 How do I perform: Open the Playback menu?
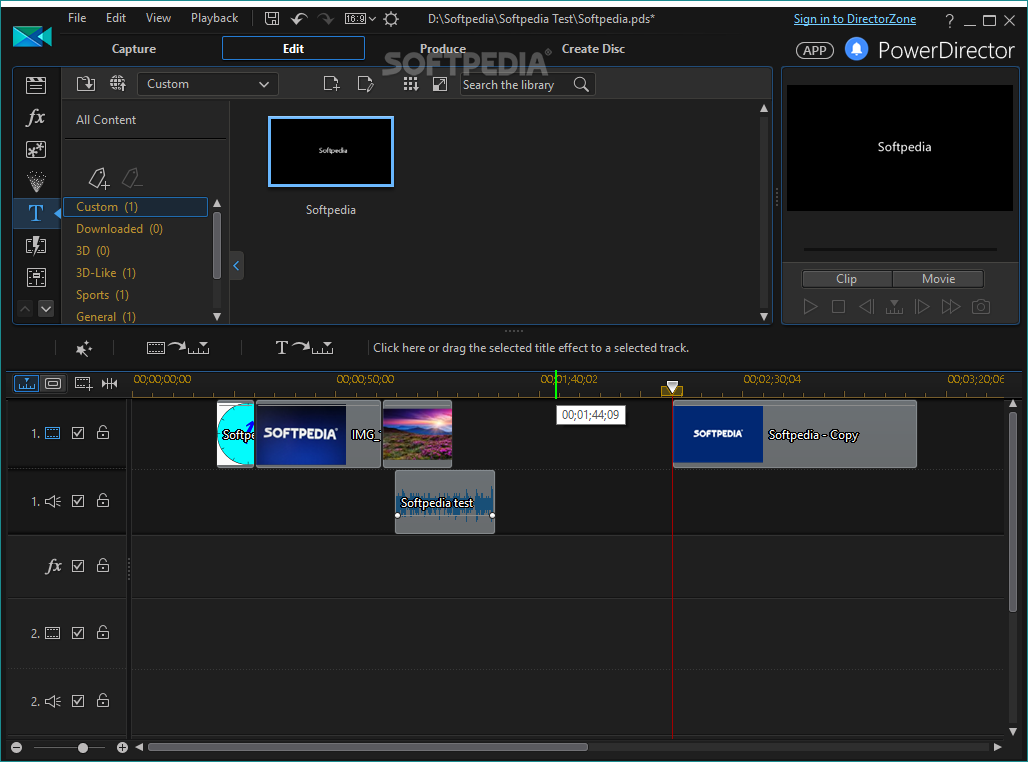click(214, 18)
